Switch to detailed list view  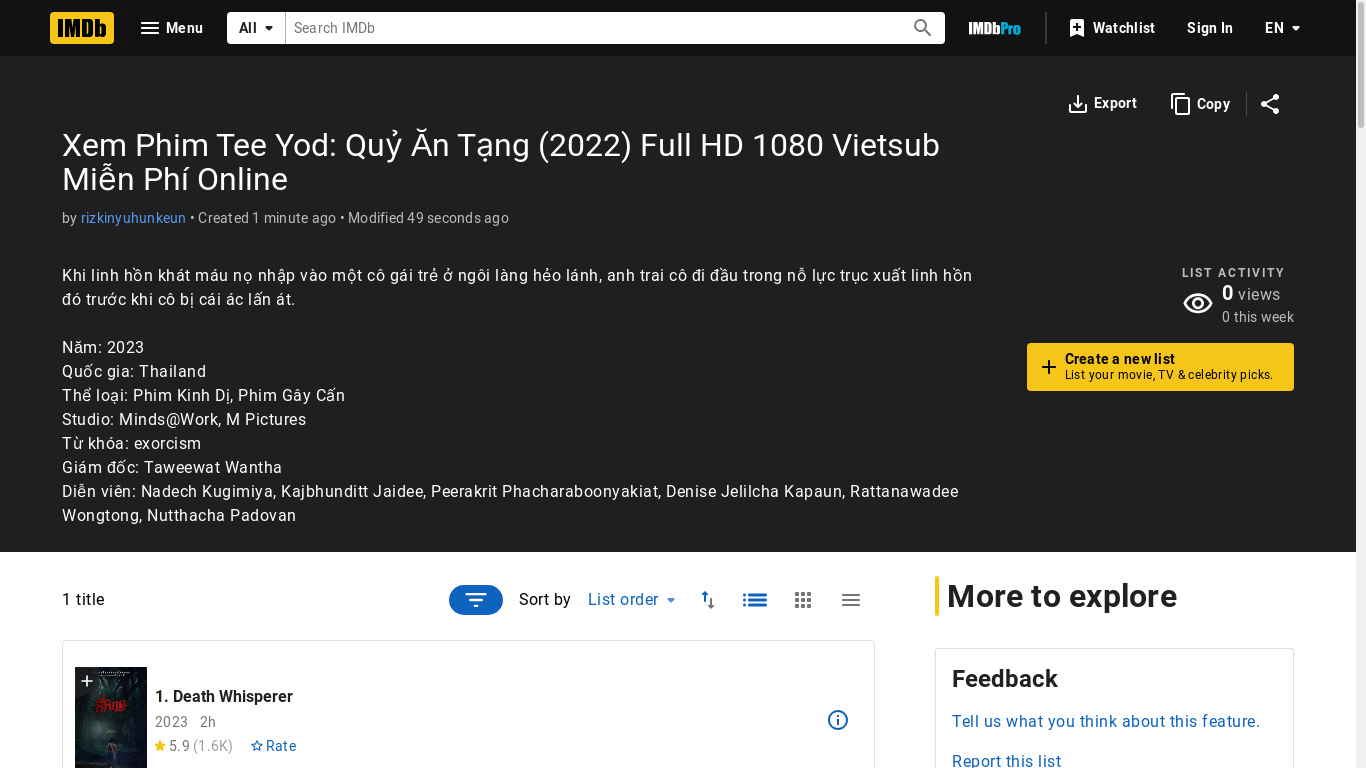tap(755, 600)
